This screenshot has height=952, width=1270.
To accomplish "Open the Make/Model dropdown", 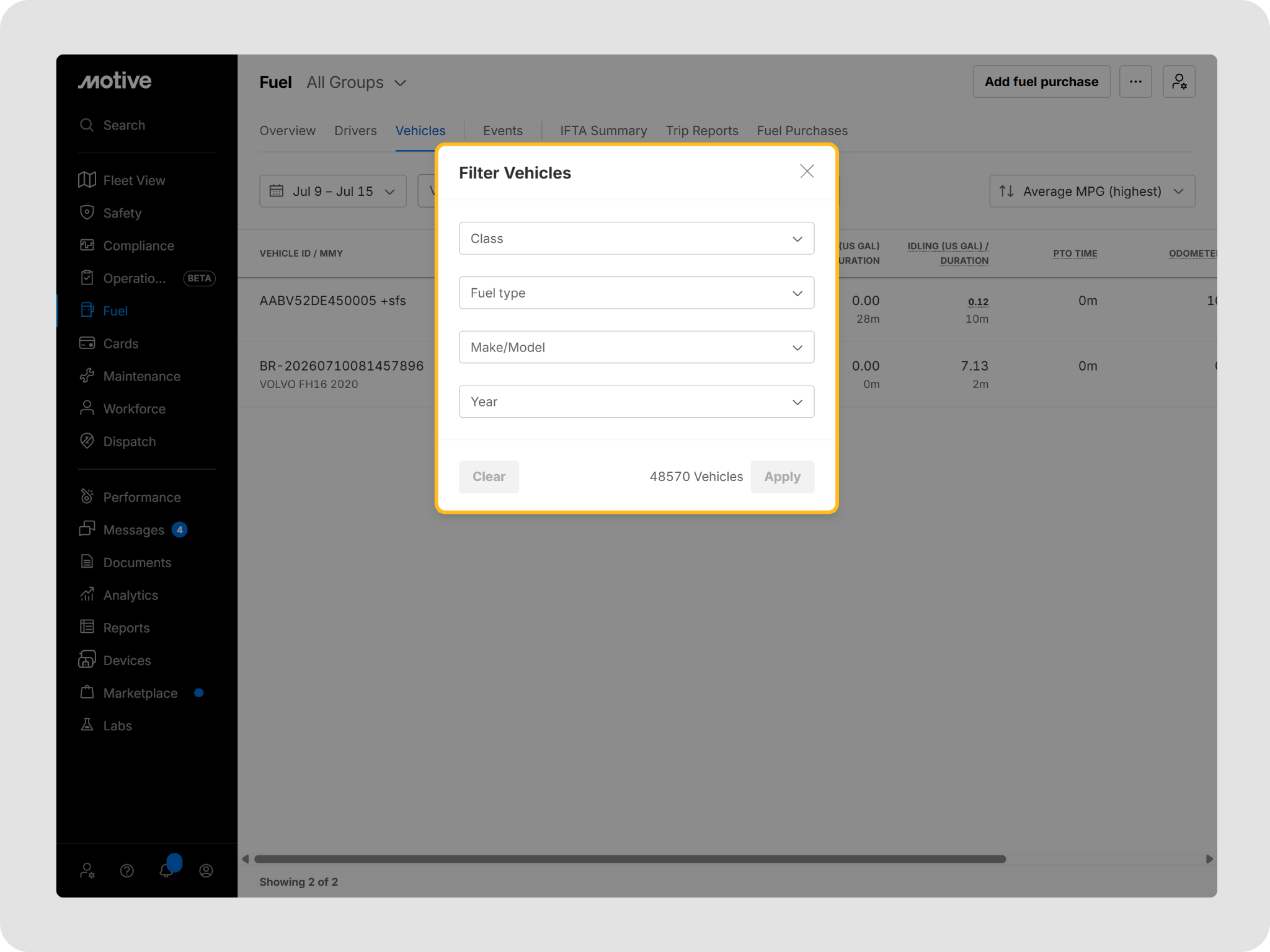I will click(636, 348).
